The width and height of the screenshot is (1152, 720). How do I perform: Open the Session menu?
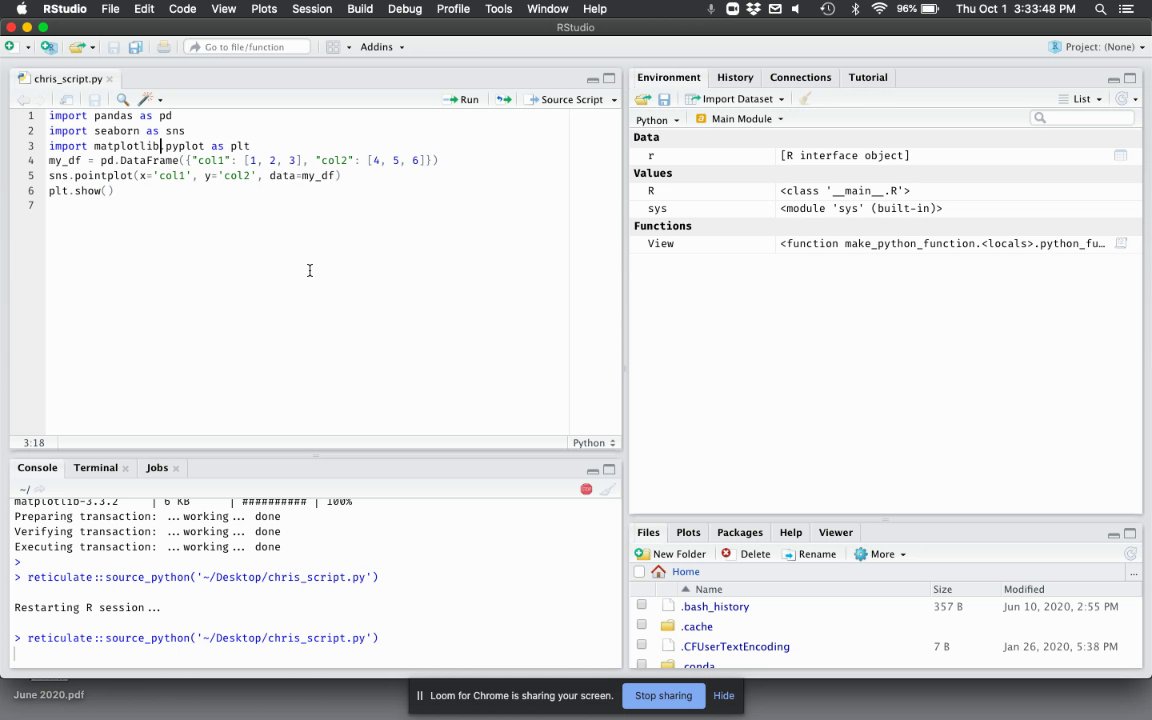coord(312,9)
